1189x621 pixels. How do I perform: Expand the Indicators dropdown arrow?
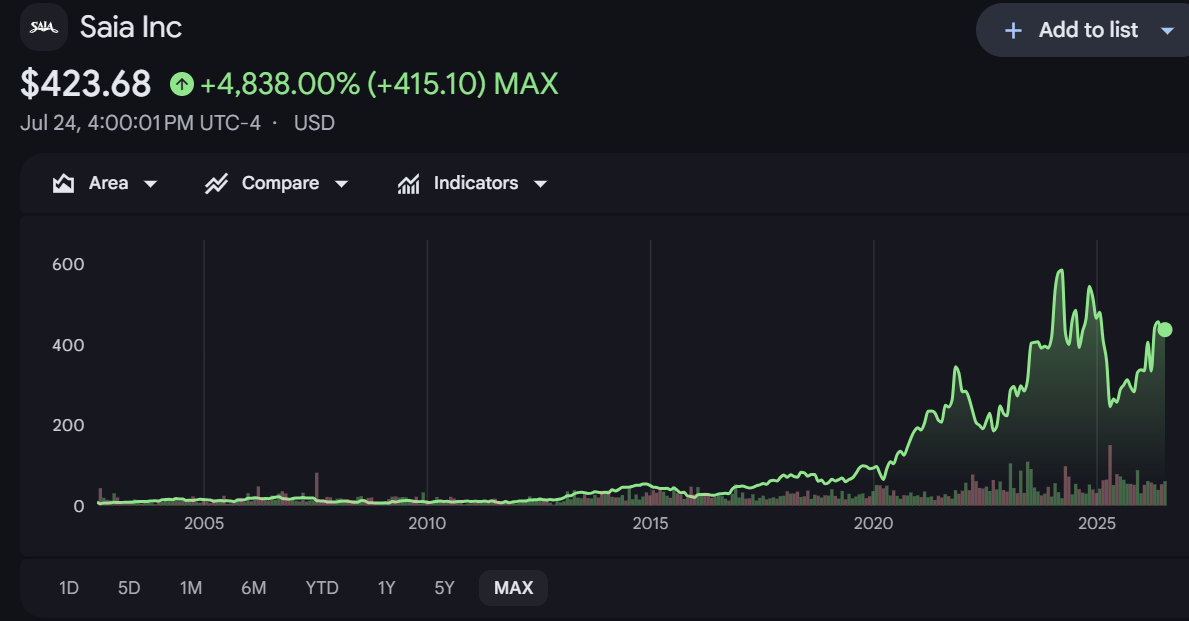point(541,183)
